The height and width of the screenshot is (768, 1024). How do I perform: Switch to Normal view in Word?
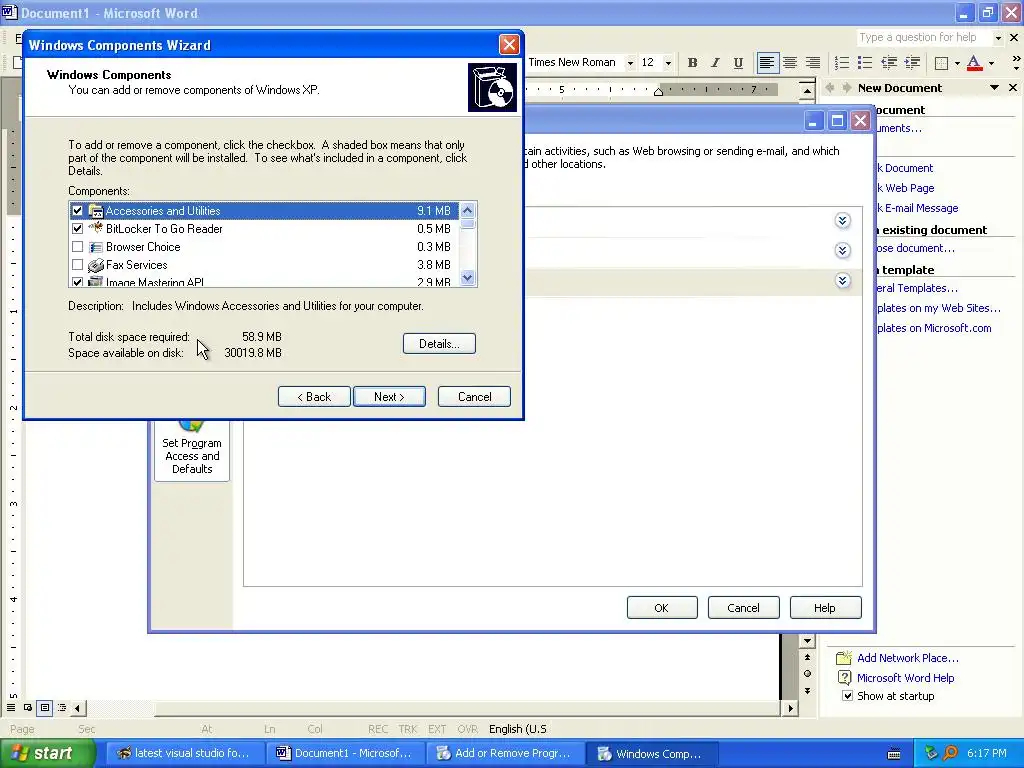11,707
